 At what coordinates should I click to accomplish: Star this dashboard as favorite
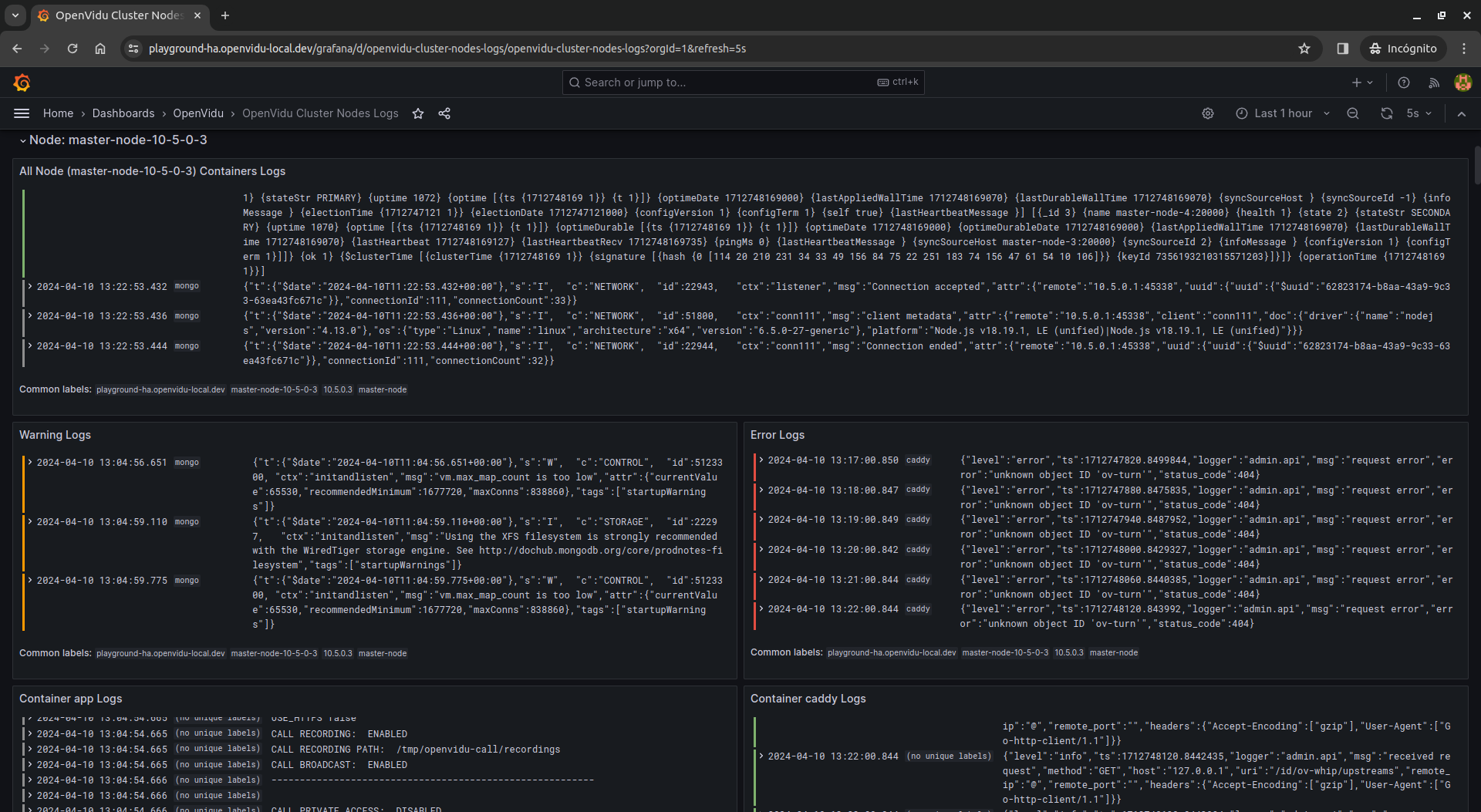[418, 113]
